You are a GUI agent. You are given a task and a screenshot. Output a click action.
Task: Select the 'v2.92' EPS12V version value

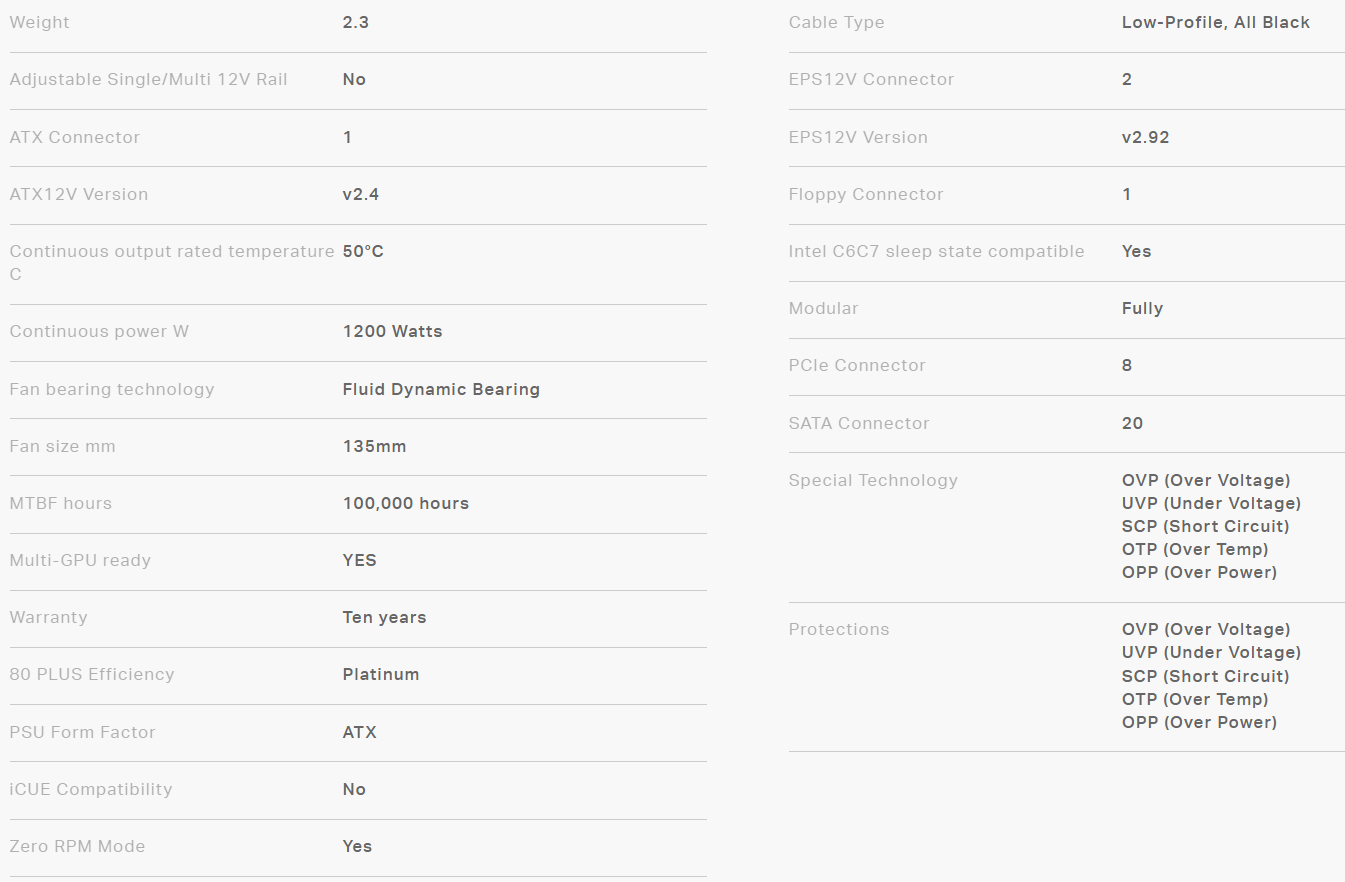[x=1145, y=137]
